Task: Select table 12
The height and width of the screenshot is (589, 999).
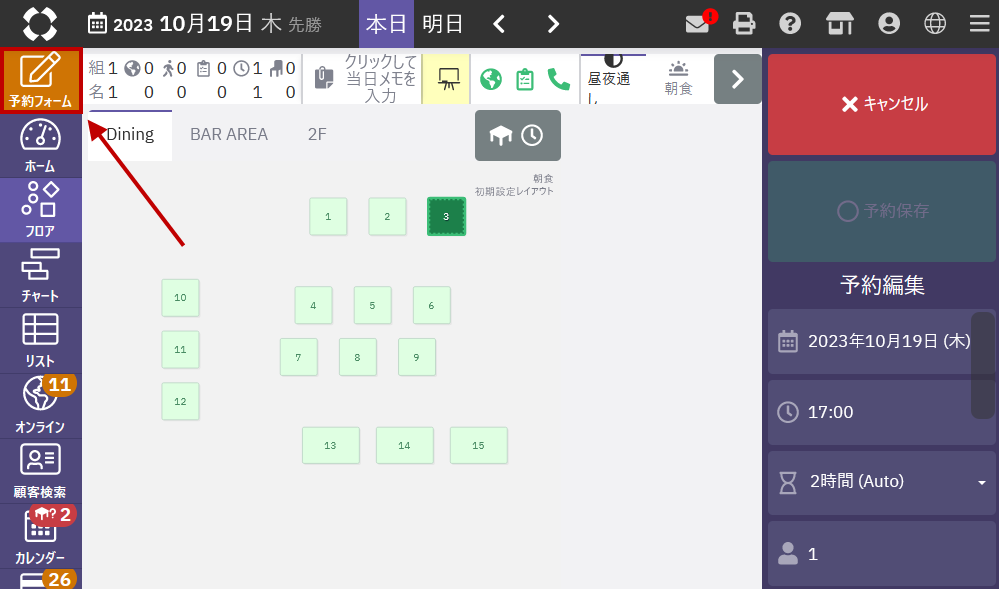Action: 180,401
